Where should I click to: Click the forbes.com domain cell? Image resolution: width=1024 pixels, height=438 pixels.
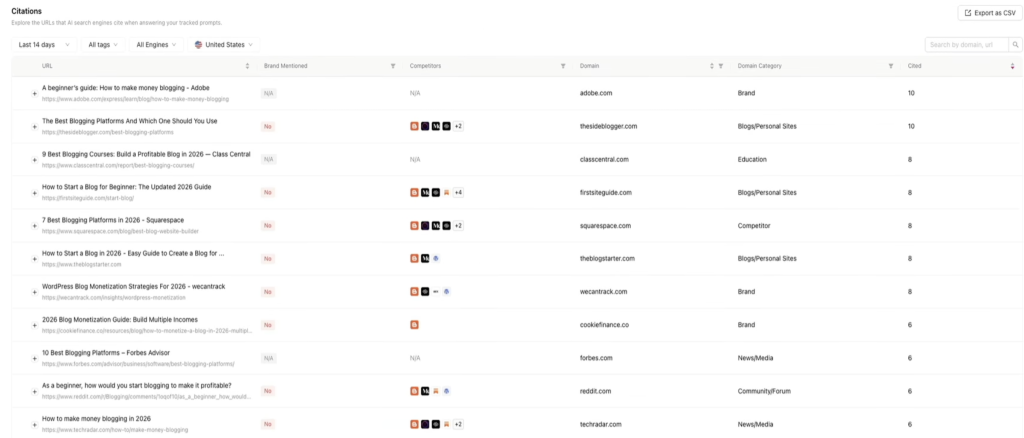[596, 358]
